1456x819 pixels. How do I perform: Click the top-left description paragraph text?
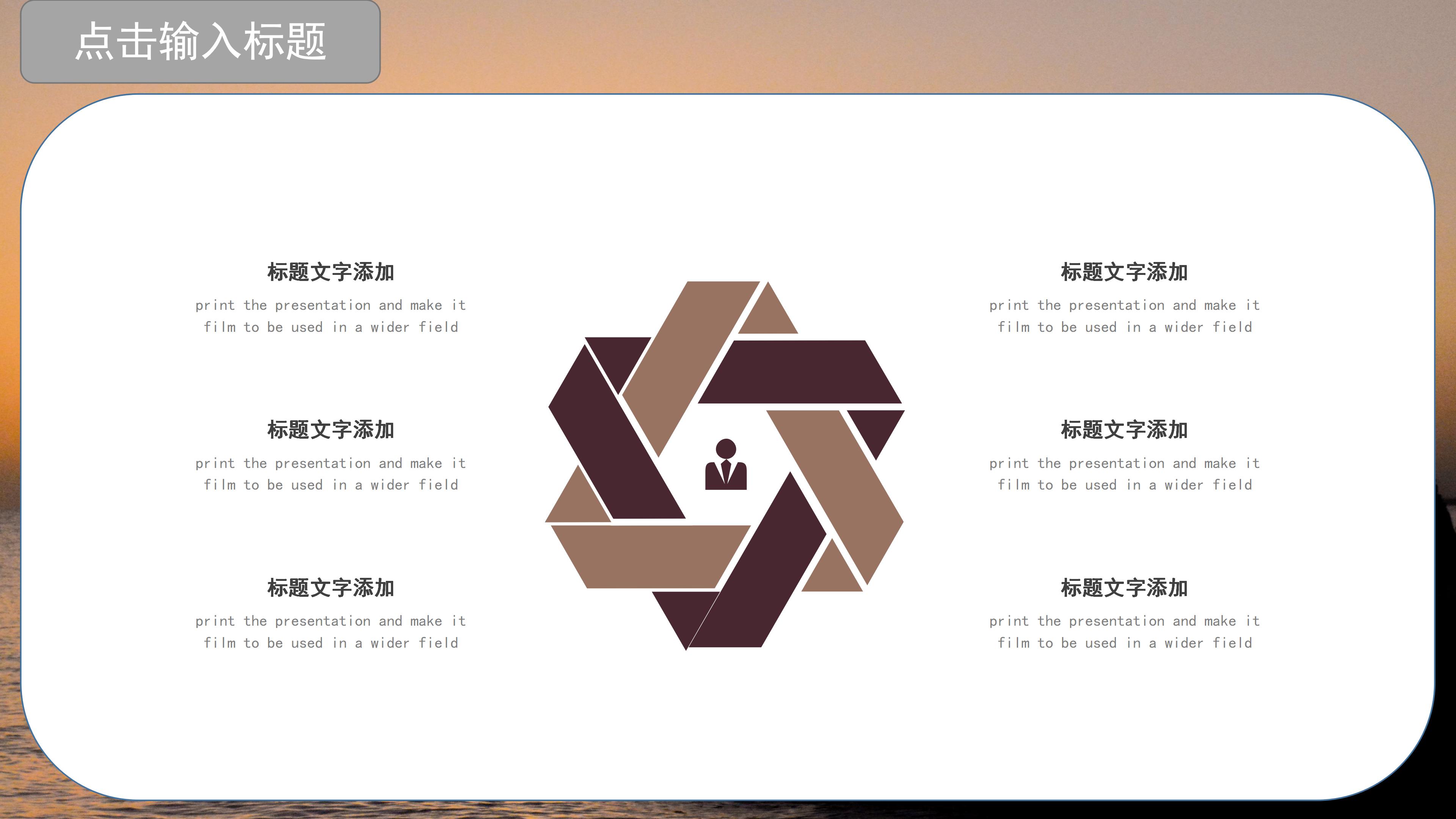331,316
